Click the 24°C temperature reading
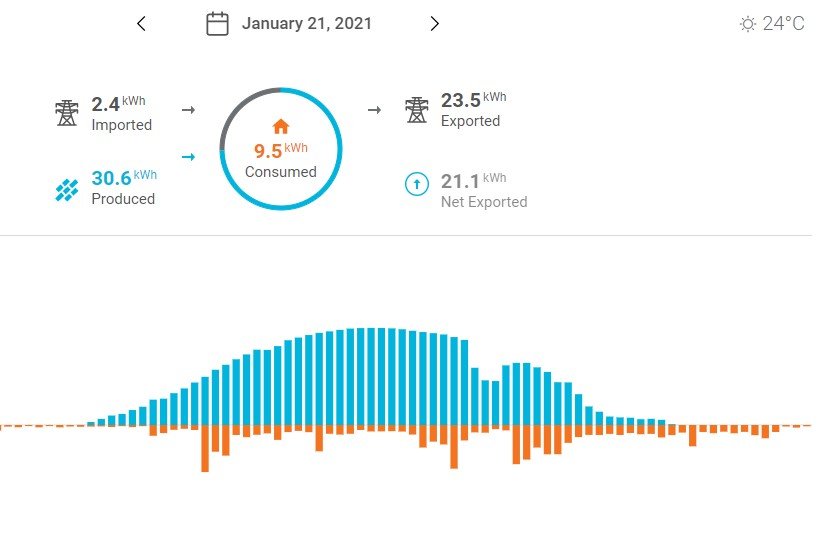Image resolution: width=840 pixels, height=545 pixels. (783, 24)
